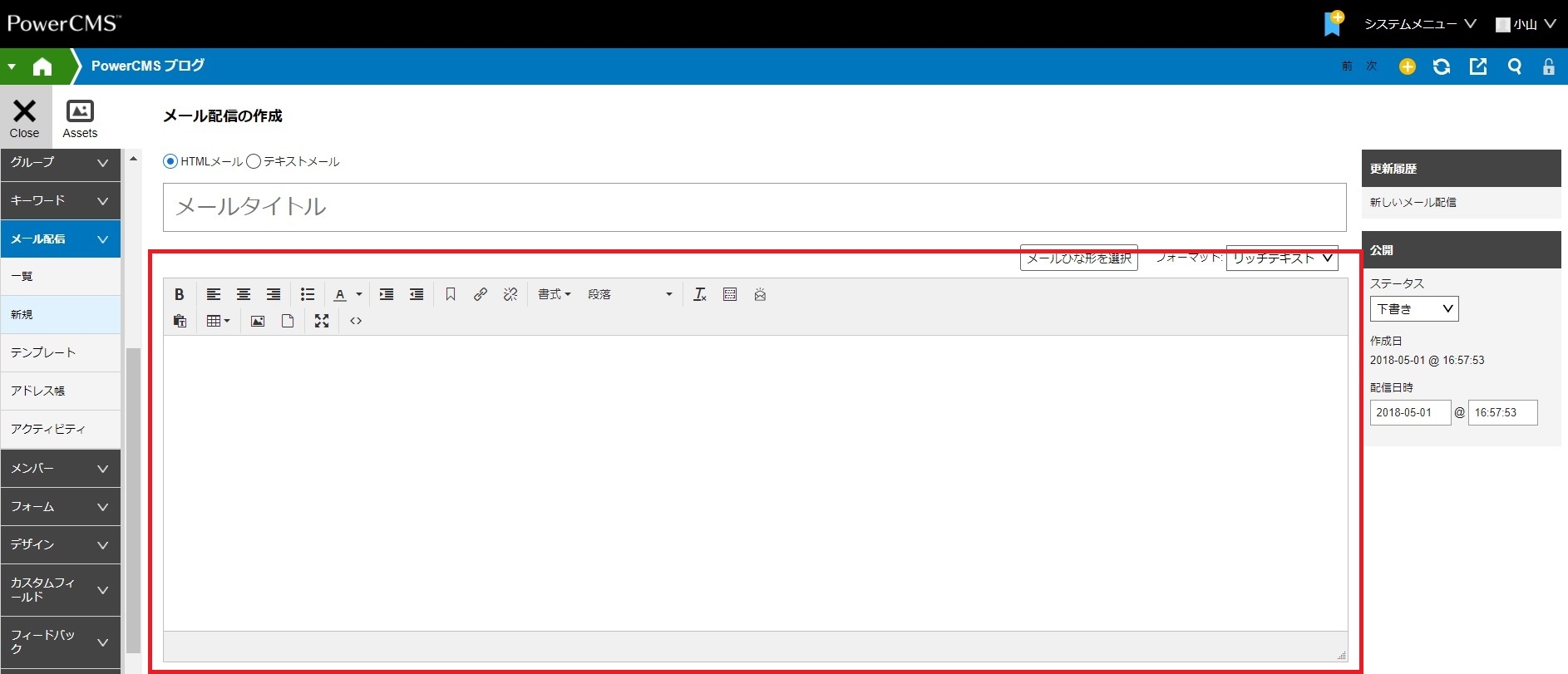
Task: Open the HTML source code view
Action: (356, 321)
